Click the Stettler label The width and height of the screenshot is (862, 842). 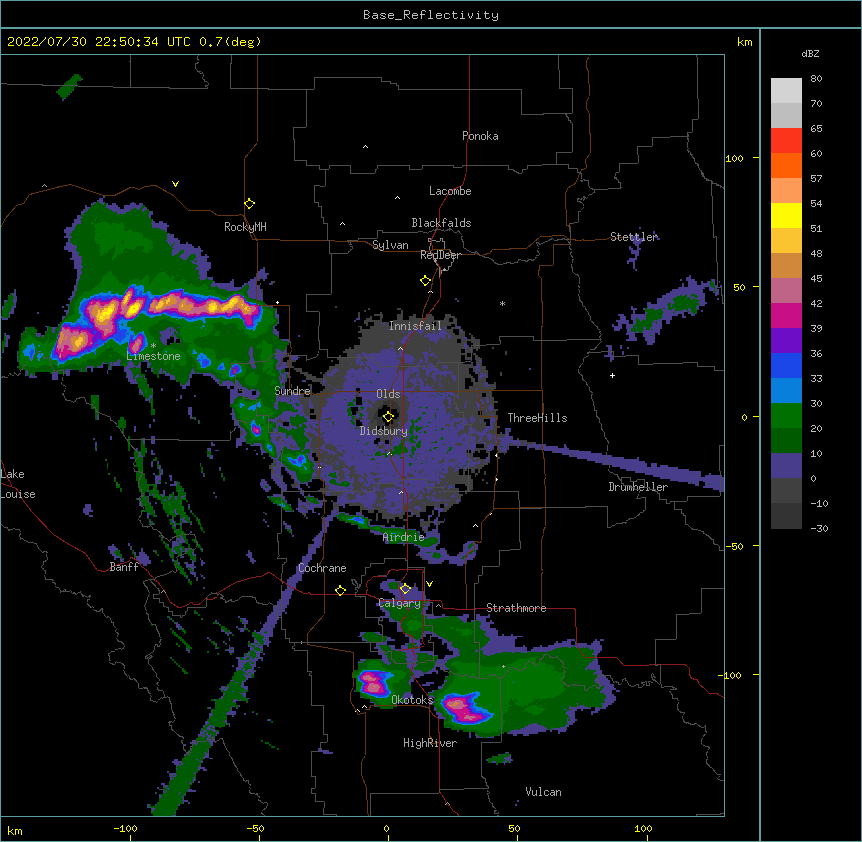pos(633,237)
